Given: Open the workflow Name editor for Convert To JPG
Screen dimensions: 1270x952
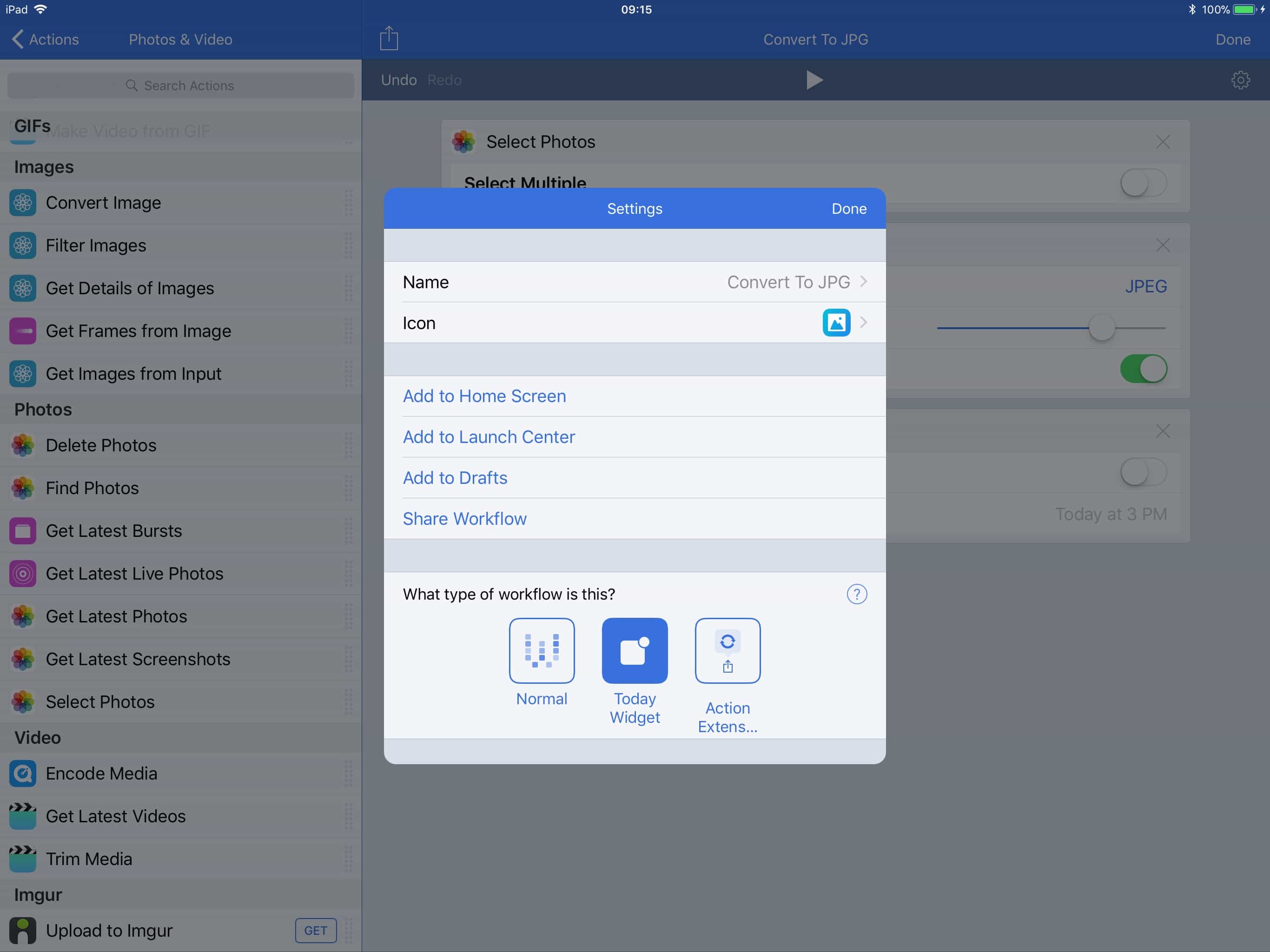Looking at the screenshot, I should [790, 282].
